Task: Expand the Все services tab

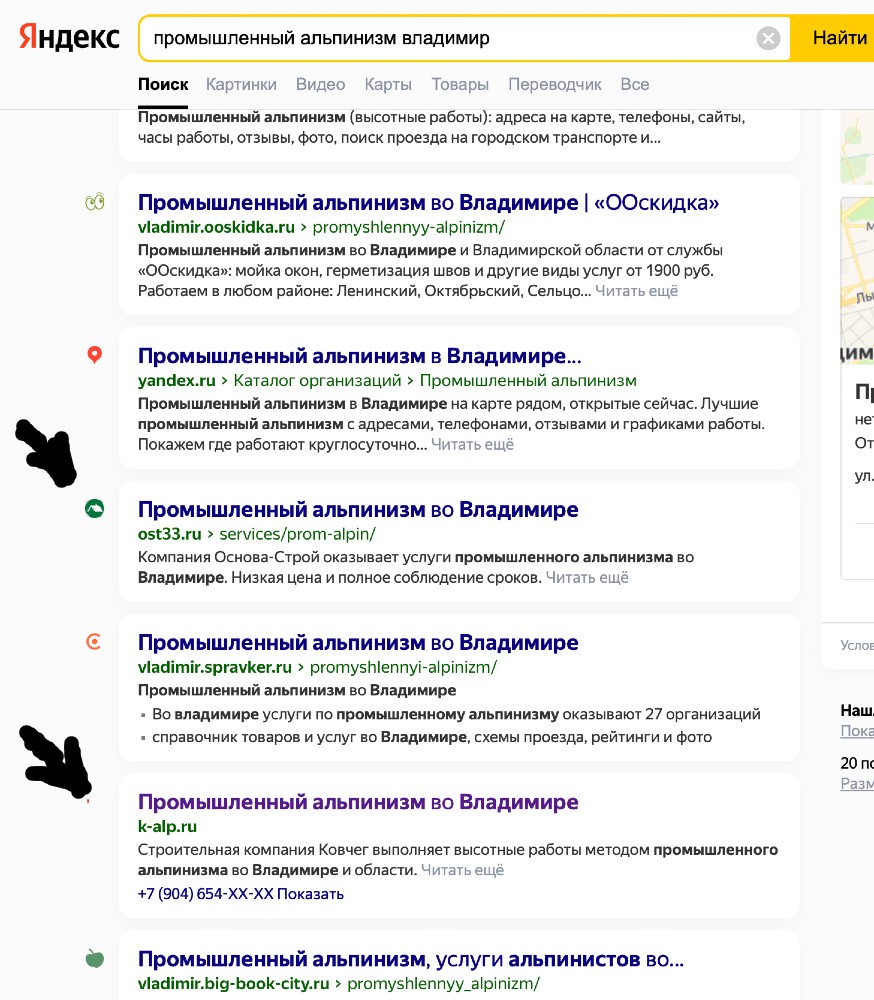Action: pos(635,84)
